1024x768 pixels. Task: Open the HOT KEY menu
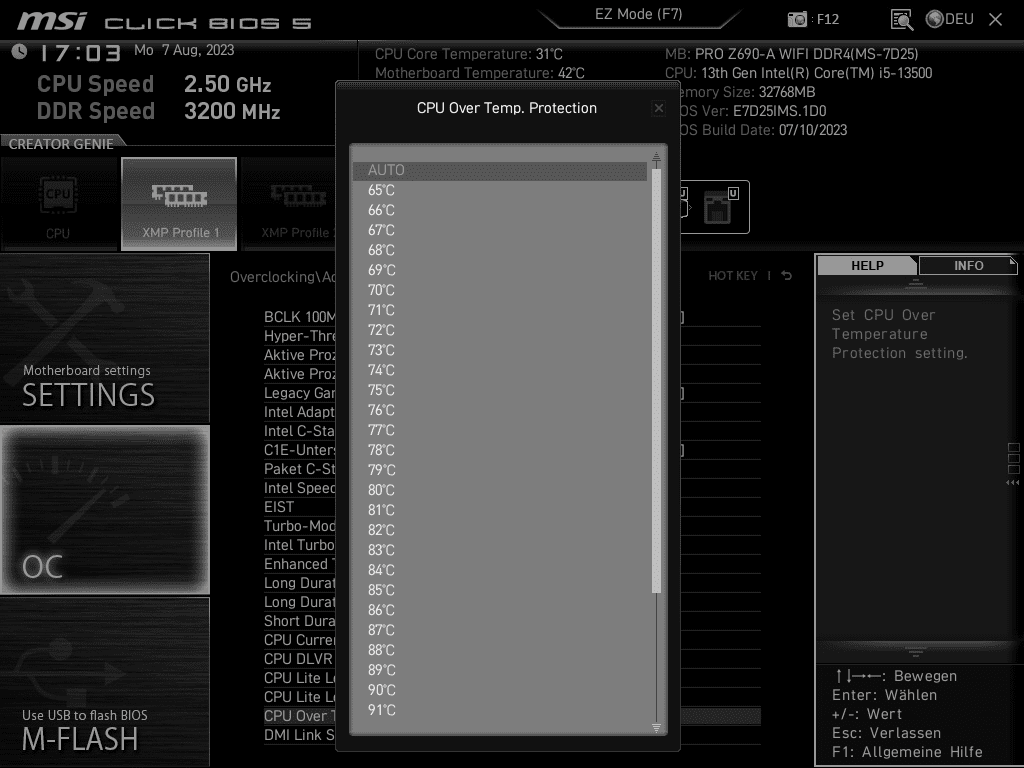point(733,276)
